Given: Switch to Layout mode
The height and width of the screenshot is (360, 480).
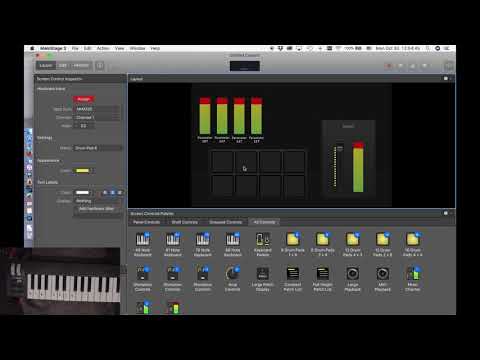Looking at the screenshot, I should [46, 66].
